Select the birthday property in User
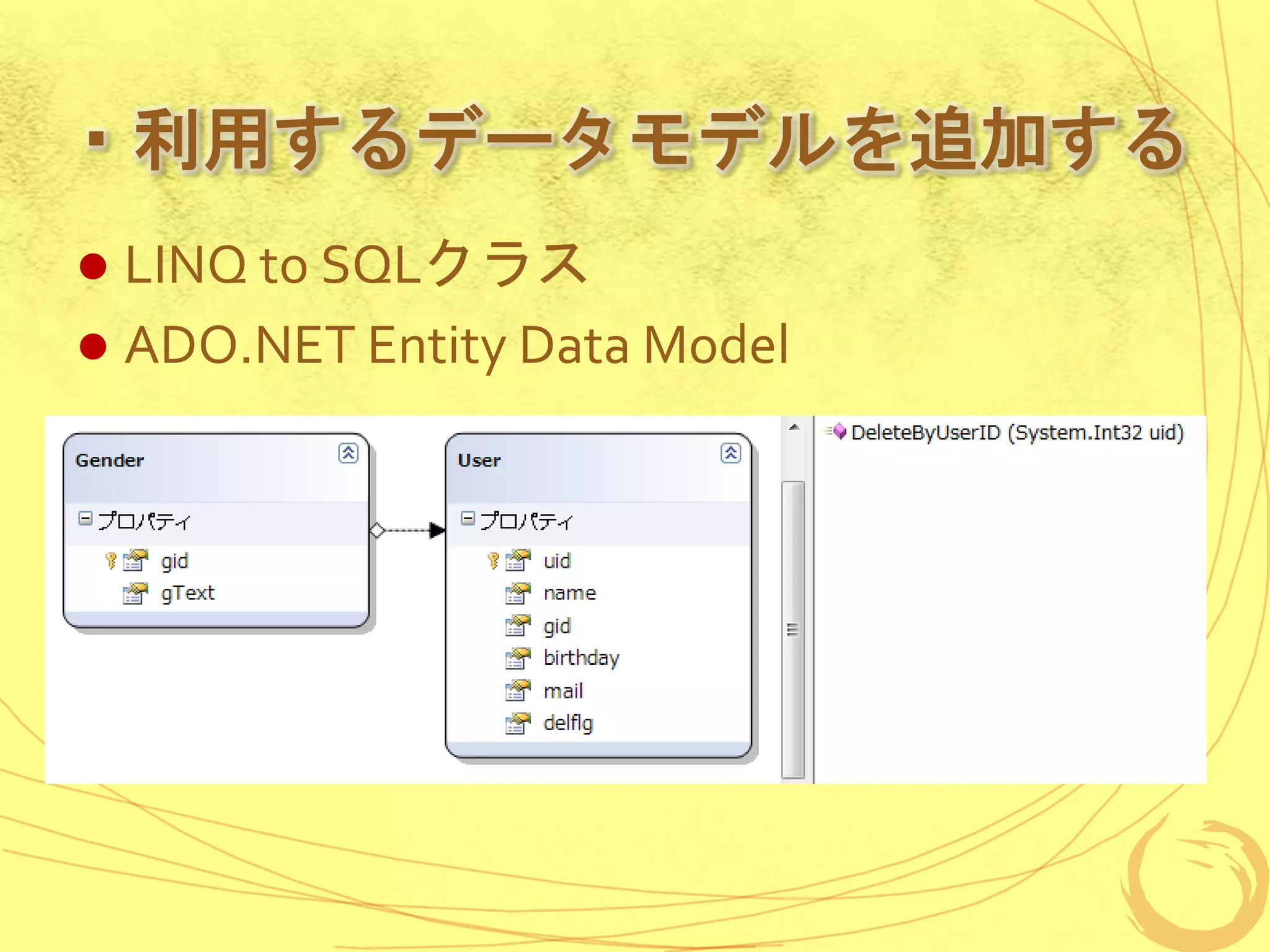Screen dimensions: 1270x952 coord(582,658)
